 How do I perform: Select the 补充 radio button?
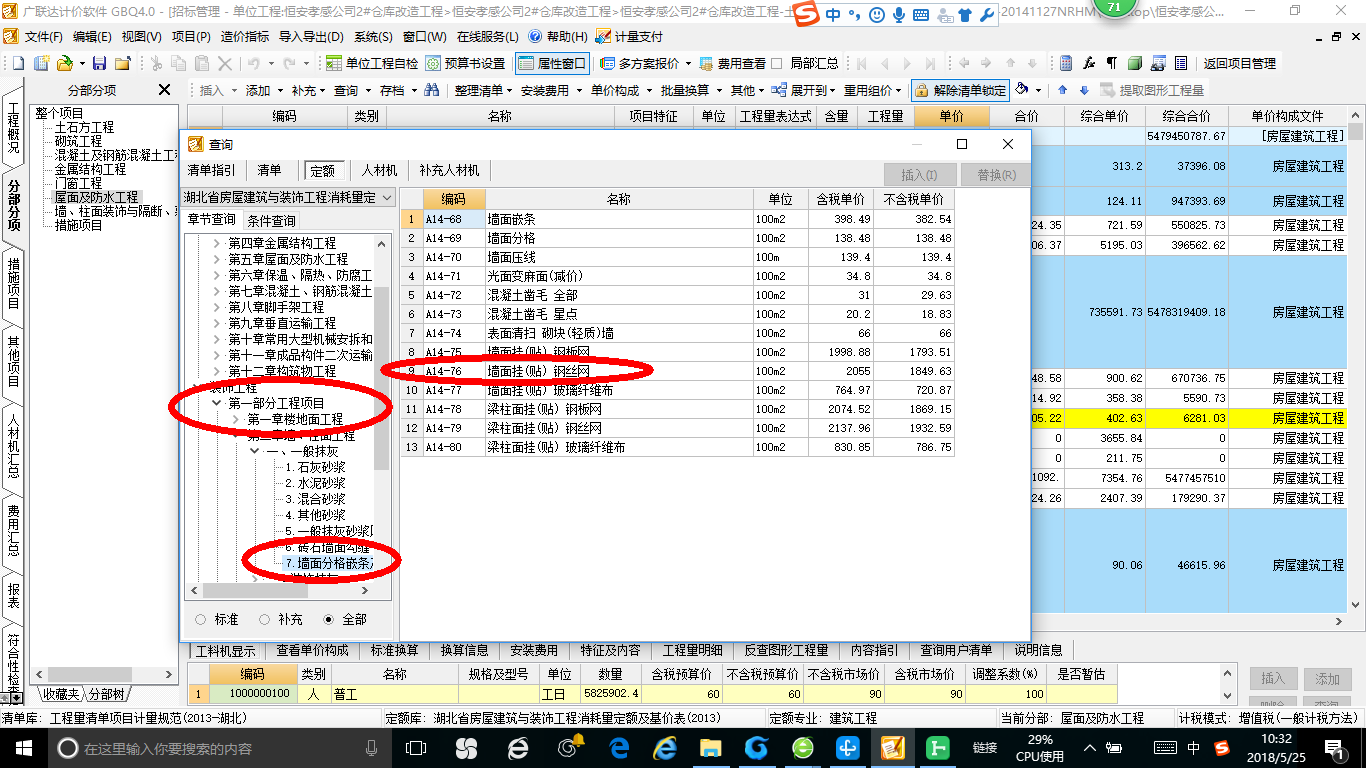pyautogui.click(x=265, y=619)
